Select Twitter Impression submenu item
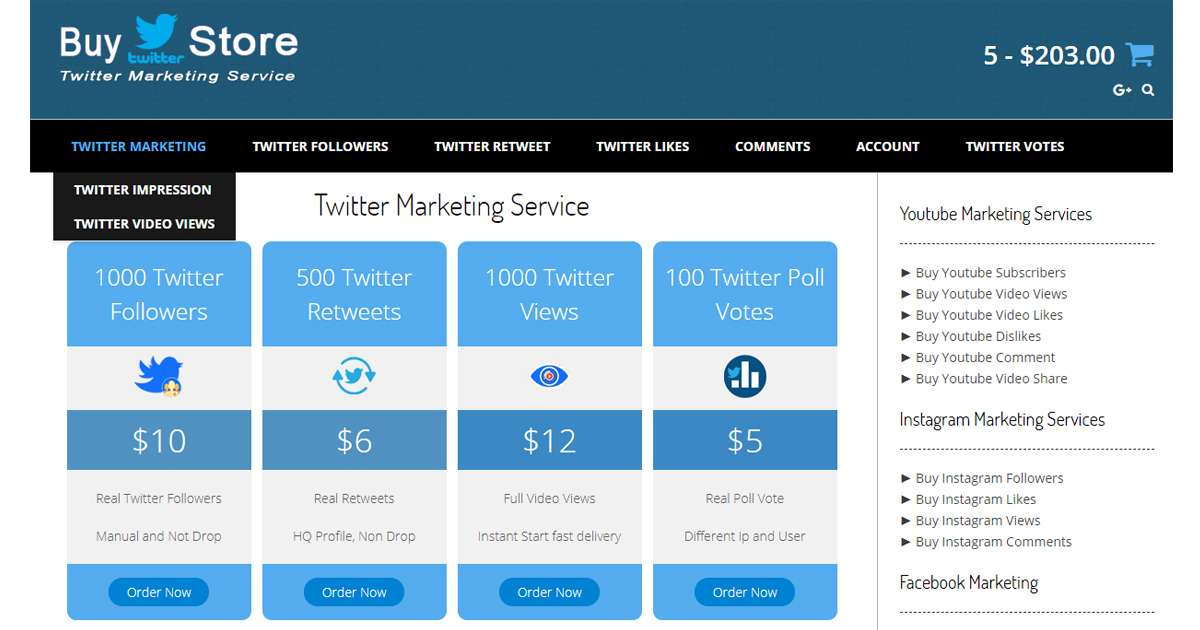The width and height of the screenshot is (1200, 630). pyautogui.click(x=143, y=190)
